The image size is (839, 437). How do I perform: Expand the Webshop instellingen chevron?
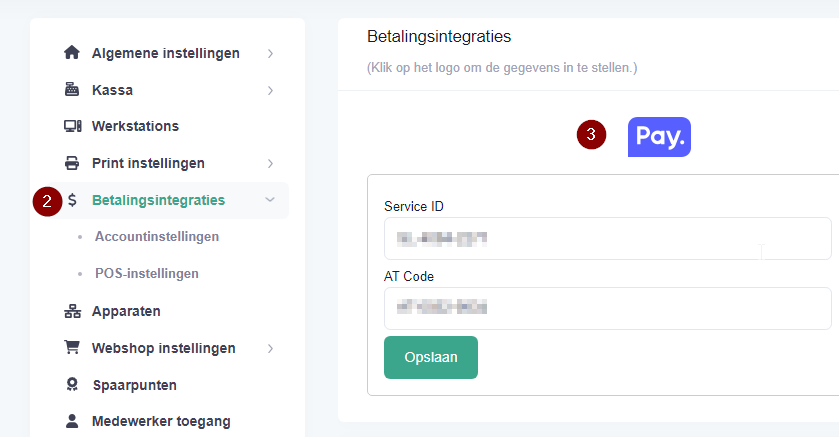tap(270, 349)
